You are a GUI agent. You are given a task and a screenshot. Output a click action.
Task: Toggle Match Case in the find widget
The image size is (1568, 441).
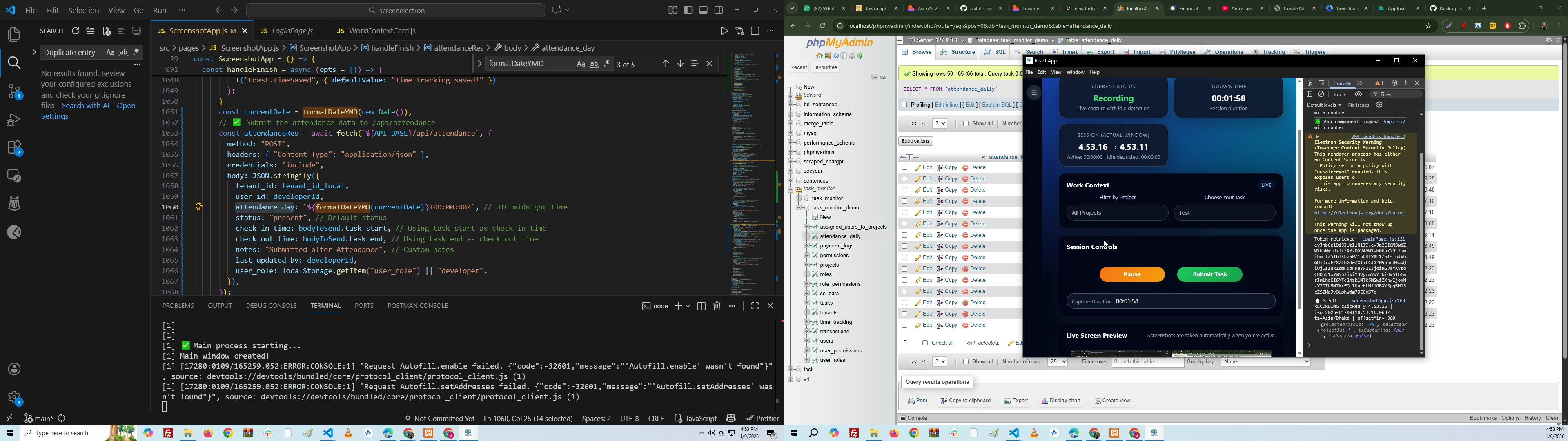(x=581, y=64)
